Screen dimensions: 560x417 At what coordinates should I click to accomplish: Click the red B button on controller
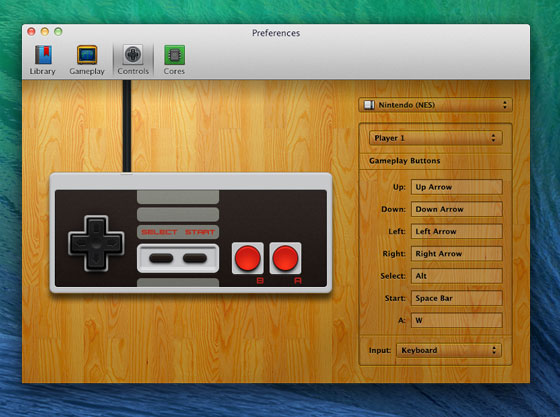pos(248,258)
